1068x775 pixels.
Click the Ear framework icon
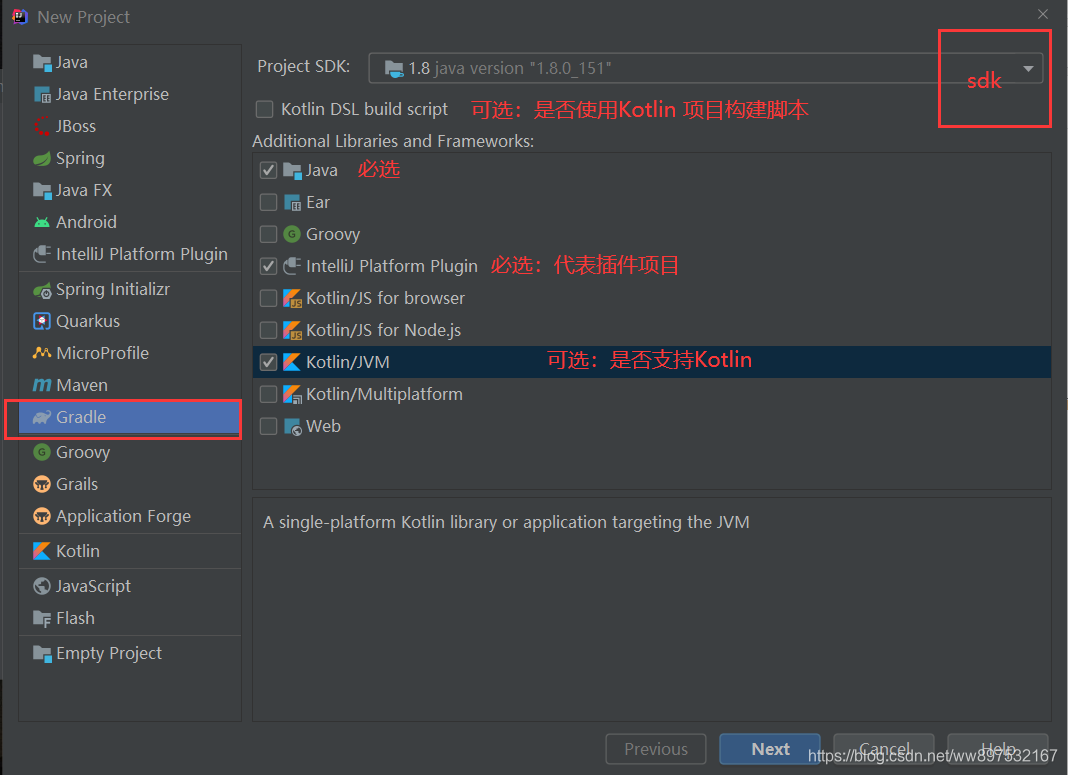pos(292,203)
